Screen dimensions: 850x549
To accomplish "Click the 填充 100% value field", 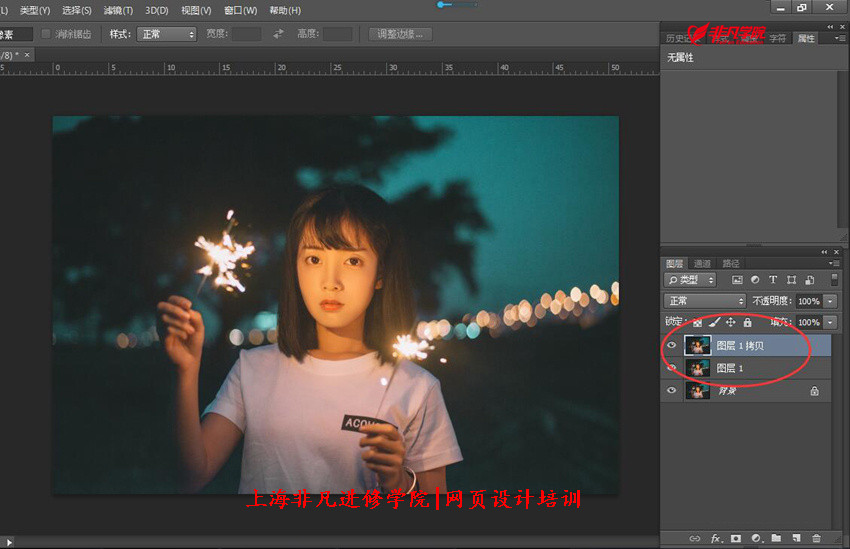I will click(809, 322).
